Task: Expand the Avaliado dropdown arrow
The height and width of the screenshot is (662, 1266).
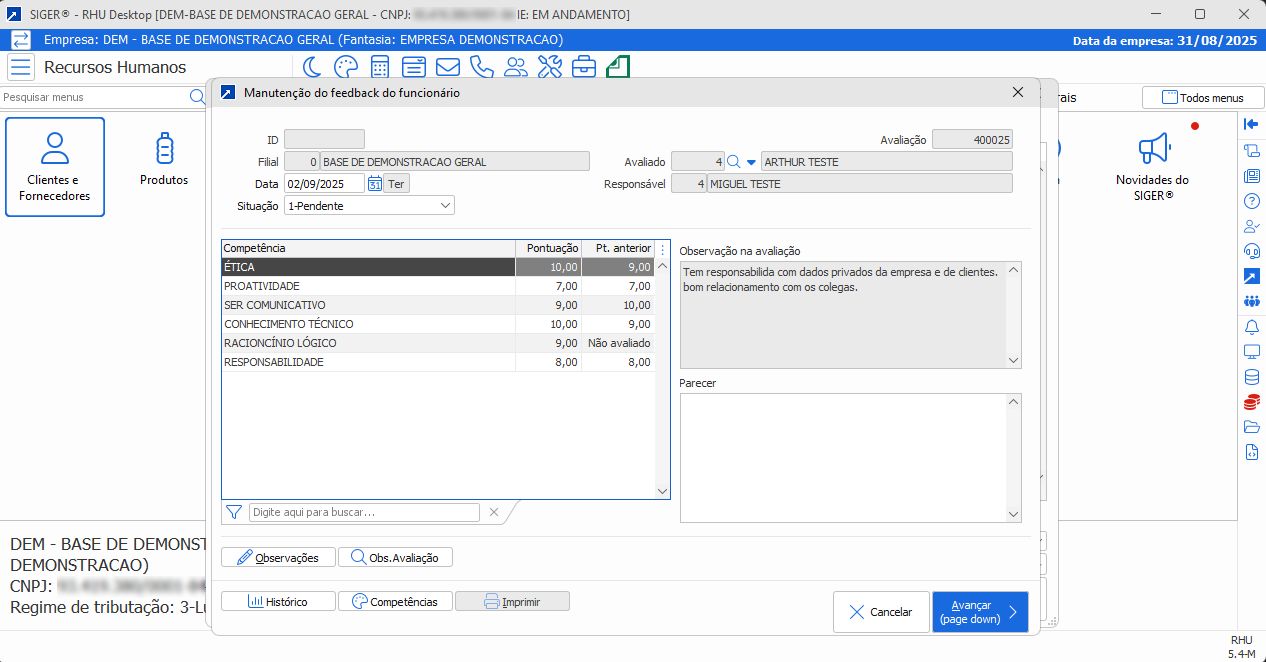Action: click(751, 162)
